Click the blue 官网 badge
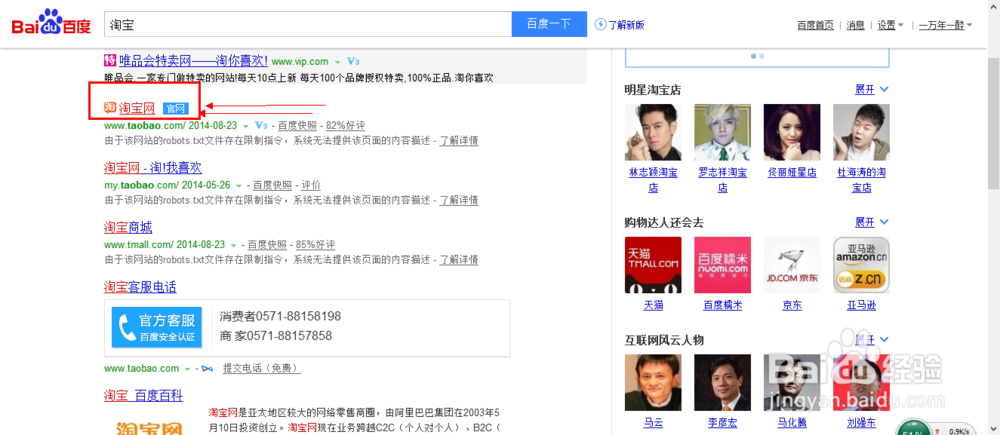This screenshot has width=1000, height=435. [175, 108]
